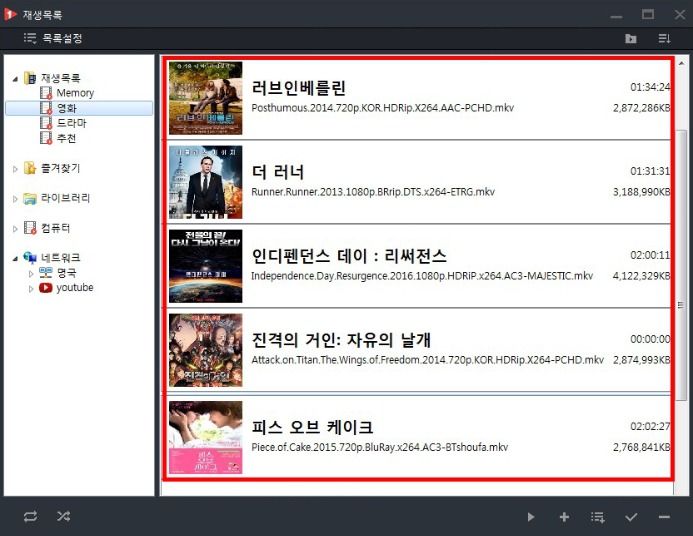Expand the 명국 network node
This screenshot has height=536, width=693.
click(x=31, y=274)
